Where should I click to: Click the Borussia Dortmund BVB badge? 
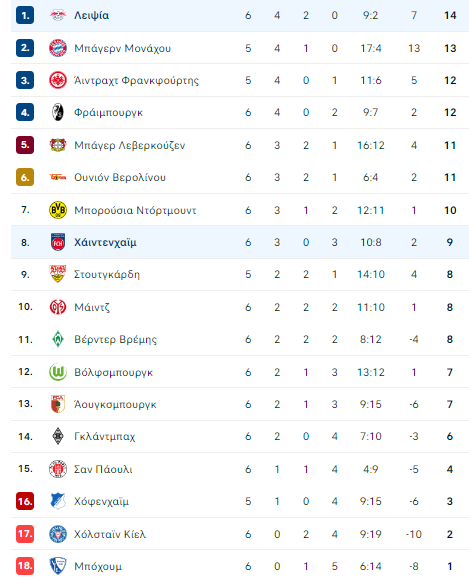(58, 210)
